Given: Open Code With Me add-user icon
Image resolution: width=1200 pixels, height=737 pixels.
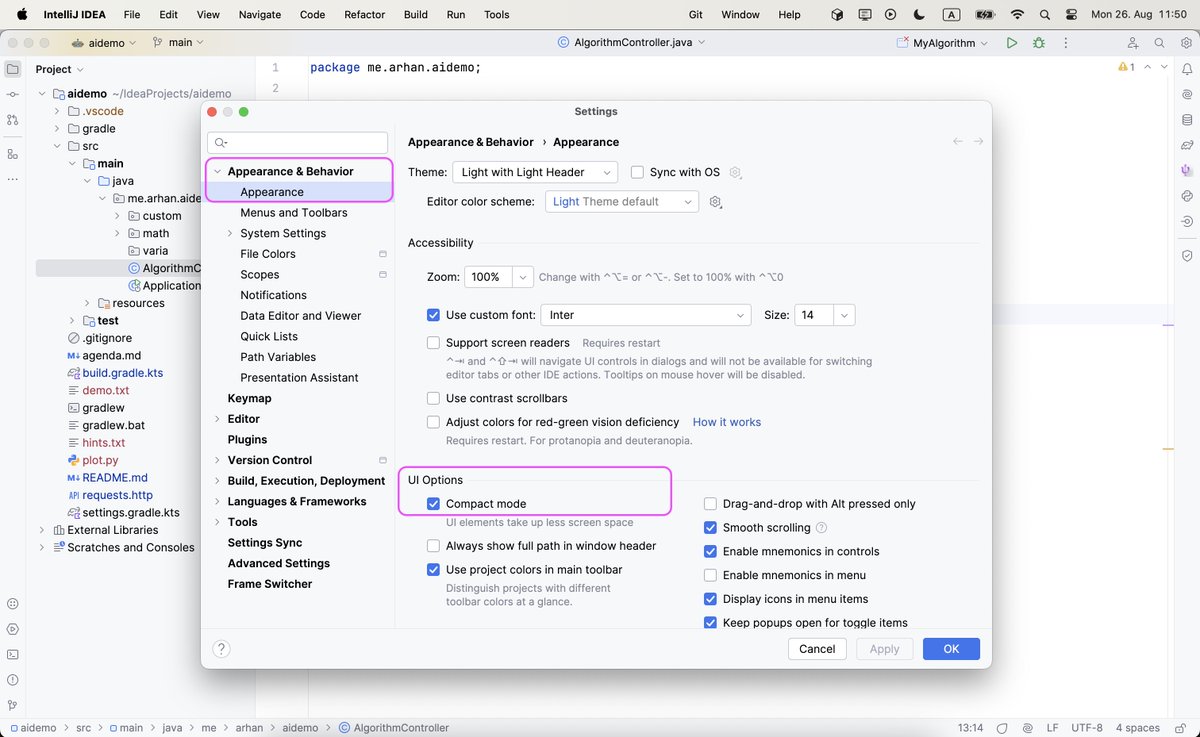Looking at the screenshot, I should pos(1133,43).
